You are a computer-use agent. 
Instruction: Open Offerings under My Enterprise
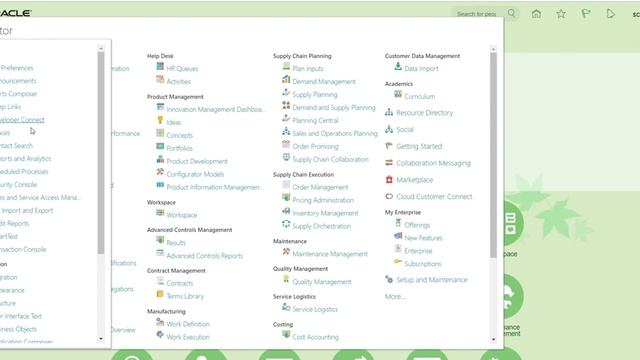(417, 225)
